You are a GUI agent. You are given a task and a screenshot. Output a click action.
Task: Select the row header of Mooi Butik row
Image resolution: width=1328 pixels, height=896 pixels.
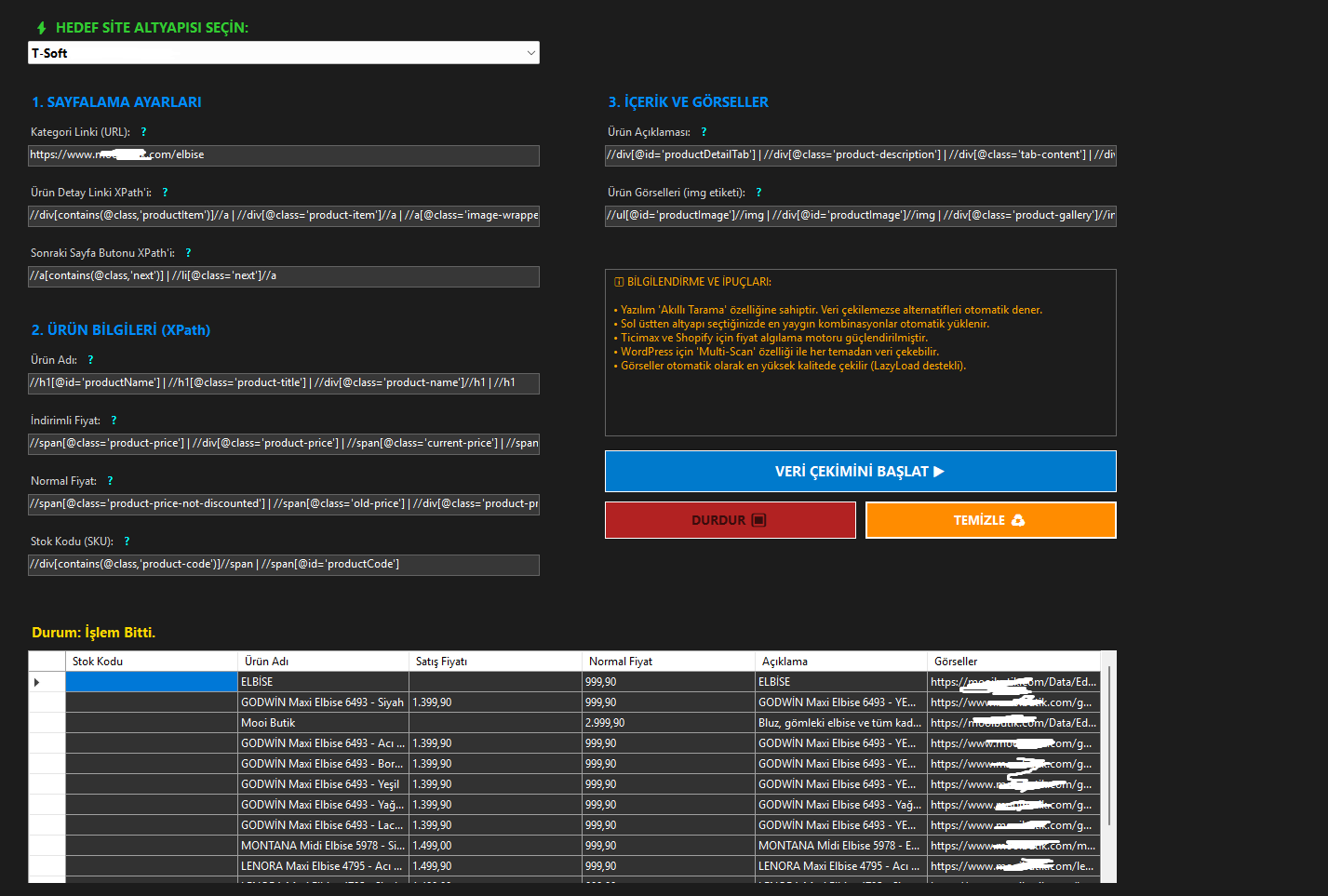(47, 723)
